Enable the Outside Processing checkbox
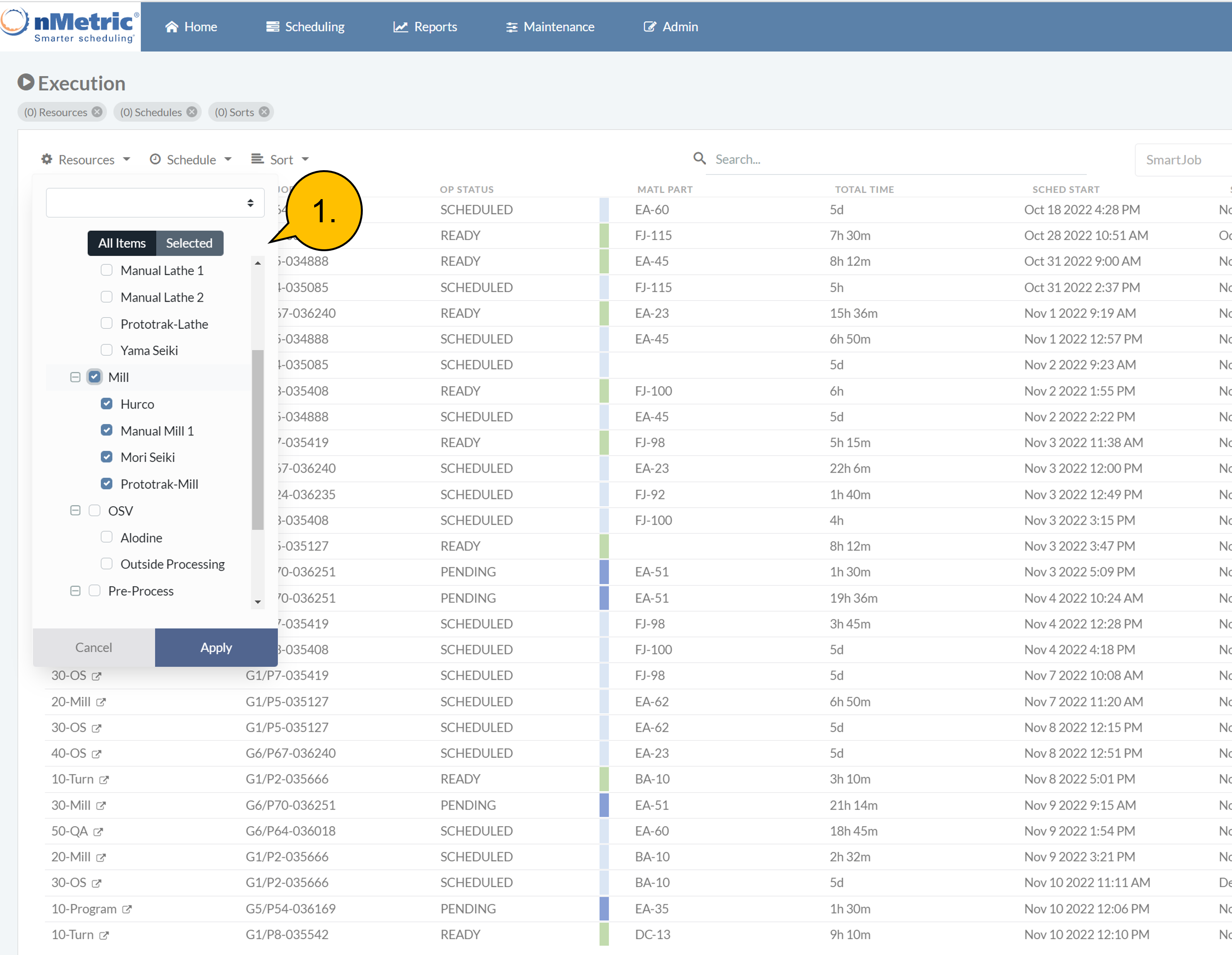Viewport: 1232px width, 955px height. coord(107,563)
